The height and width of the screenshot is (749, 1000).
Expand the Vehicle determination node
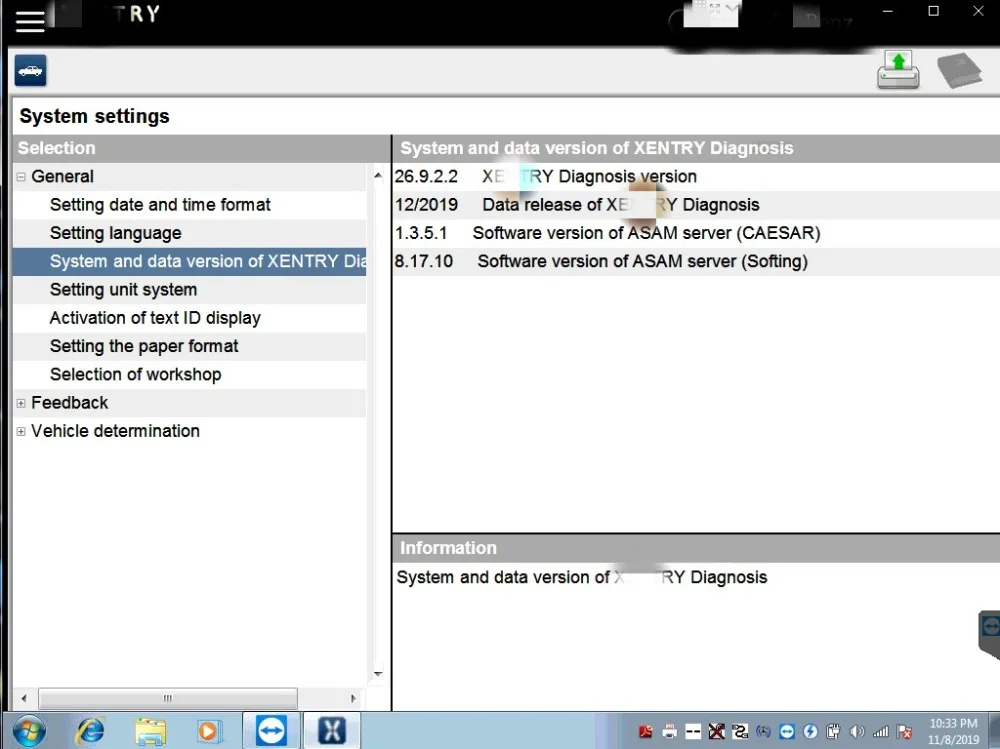(x=21, y=431)
